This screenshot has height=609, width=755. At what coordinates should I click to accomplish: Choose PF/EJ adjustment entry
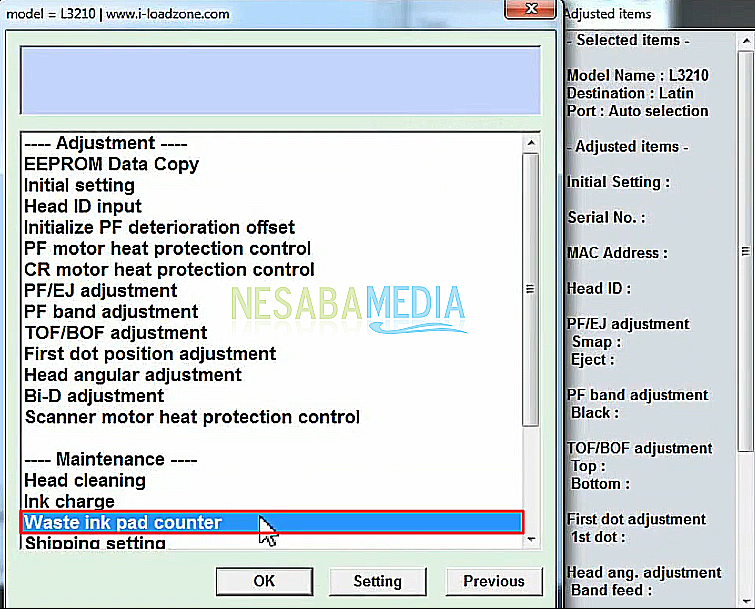click(x=100, y=290)
